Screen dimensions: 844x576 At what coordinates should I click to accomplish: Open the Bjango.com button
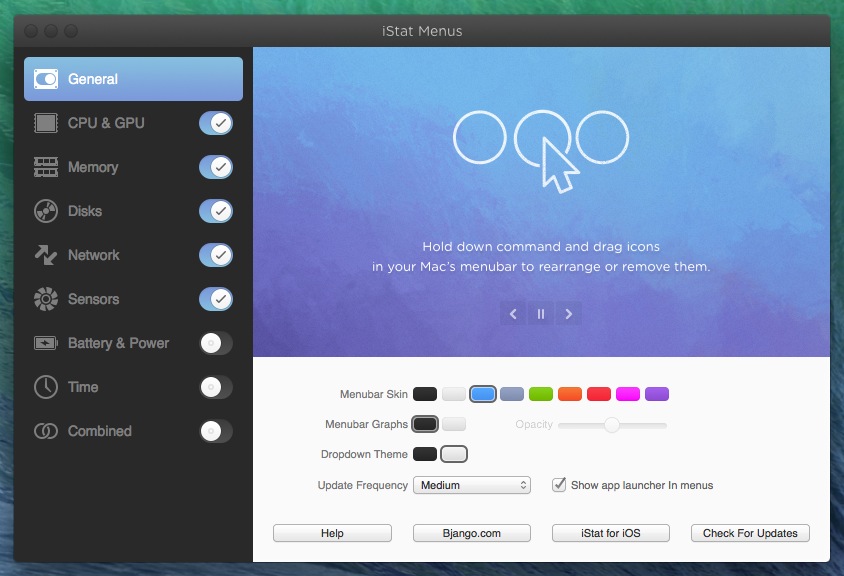tap(472, 533)
